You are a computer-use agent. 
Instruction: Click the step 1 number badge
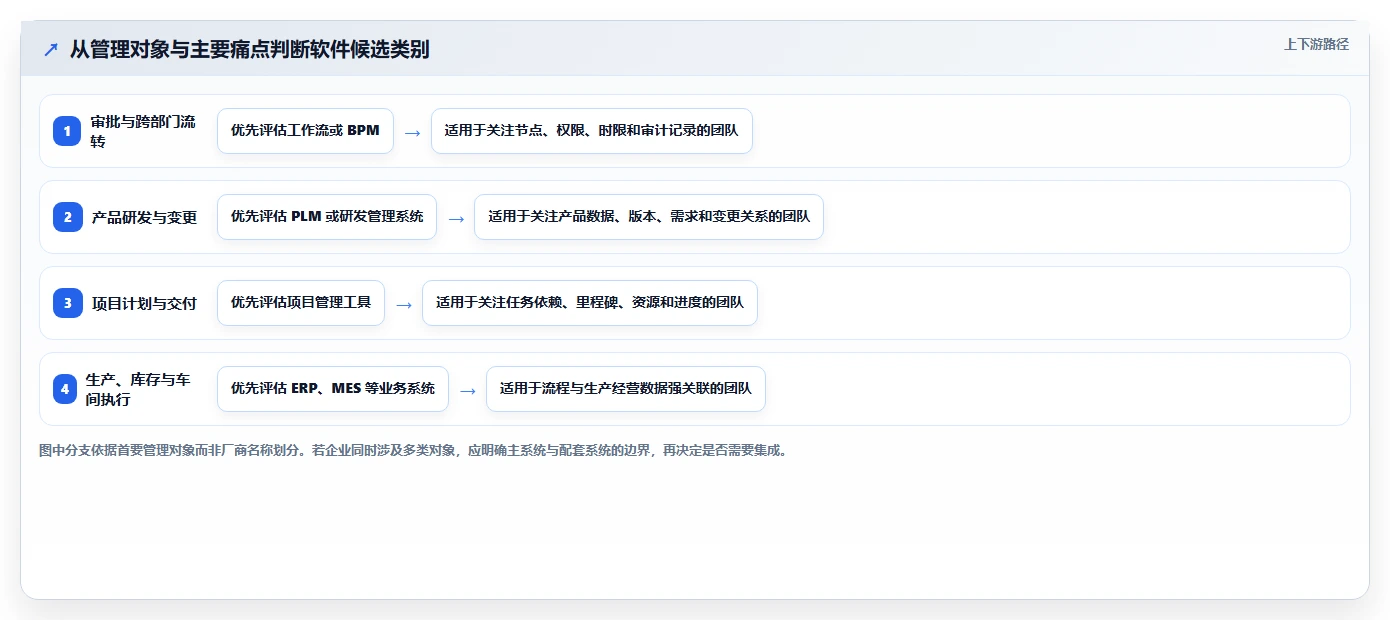67,131
